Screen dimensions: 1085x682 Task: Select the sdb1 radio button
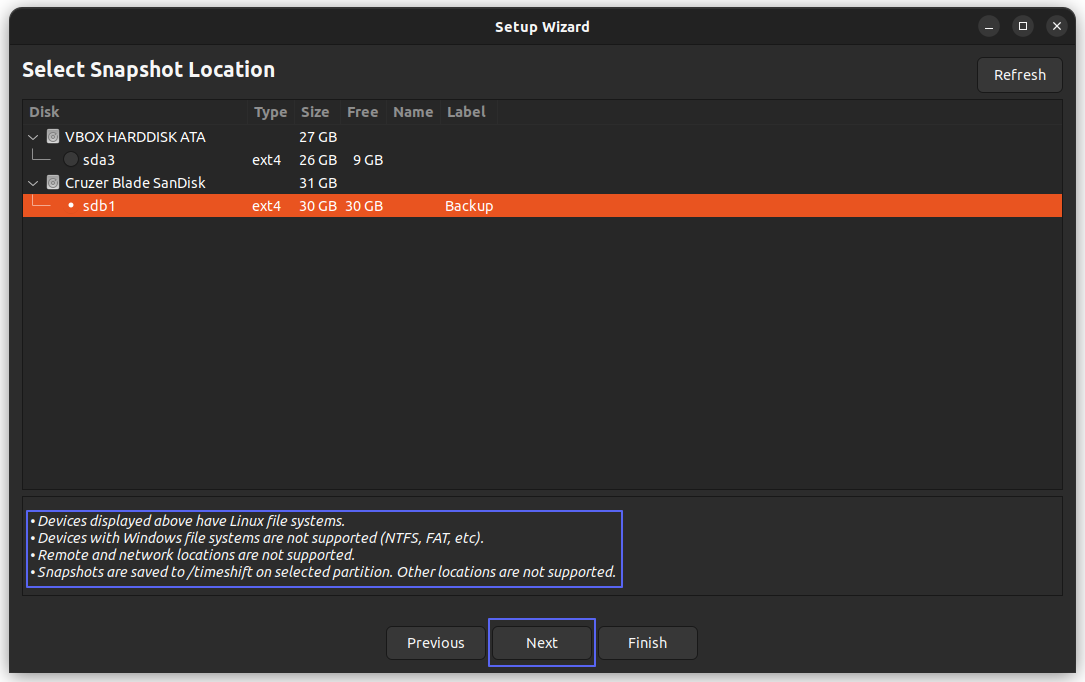click(70, 205)
